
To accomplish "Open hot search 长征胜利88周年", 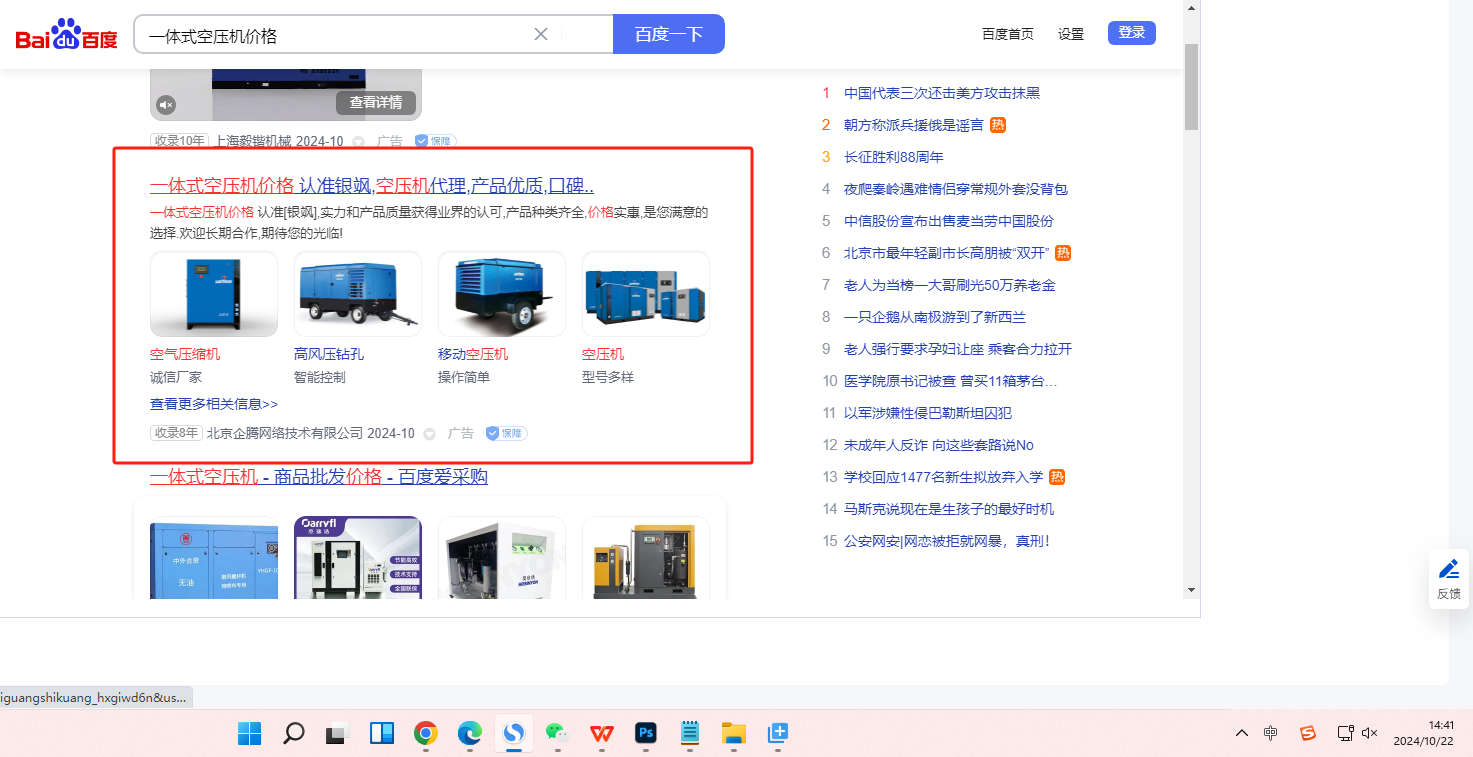I will 894,157.
